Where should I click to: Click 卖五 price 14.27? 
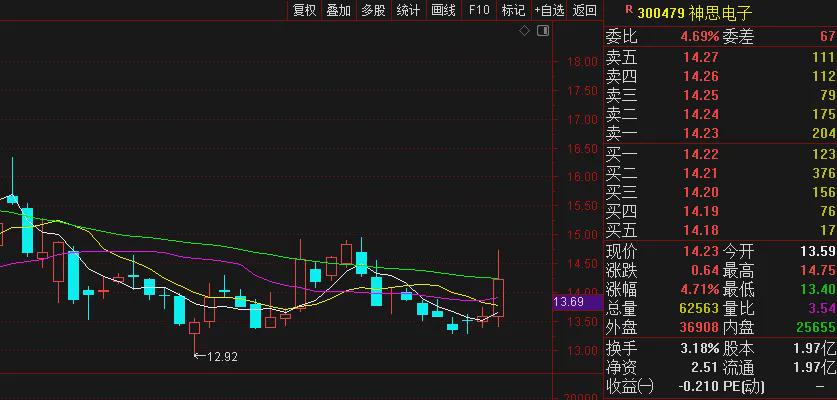click(x=701, y=57)
